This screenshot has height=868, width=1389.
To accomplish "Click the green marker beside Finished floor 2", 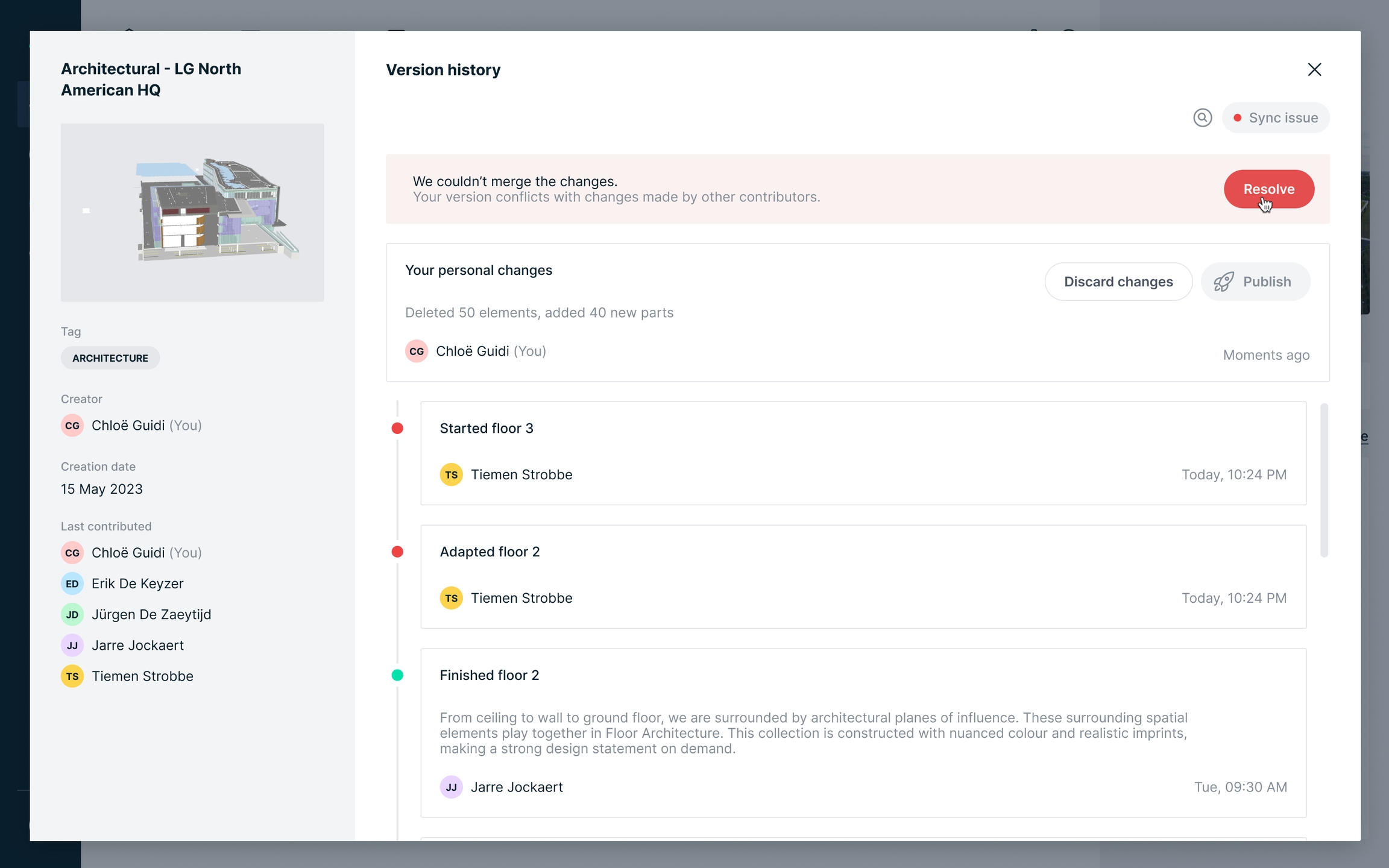I will [397, 675].
